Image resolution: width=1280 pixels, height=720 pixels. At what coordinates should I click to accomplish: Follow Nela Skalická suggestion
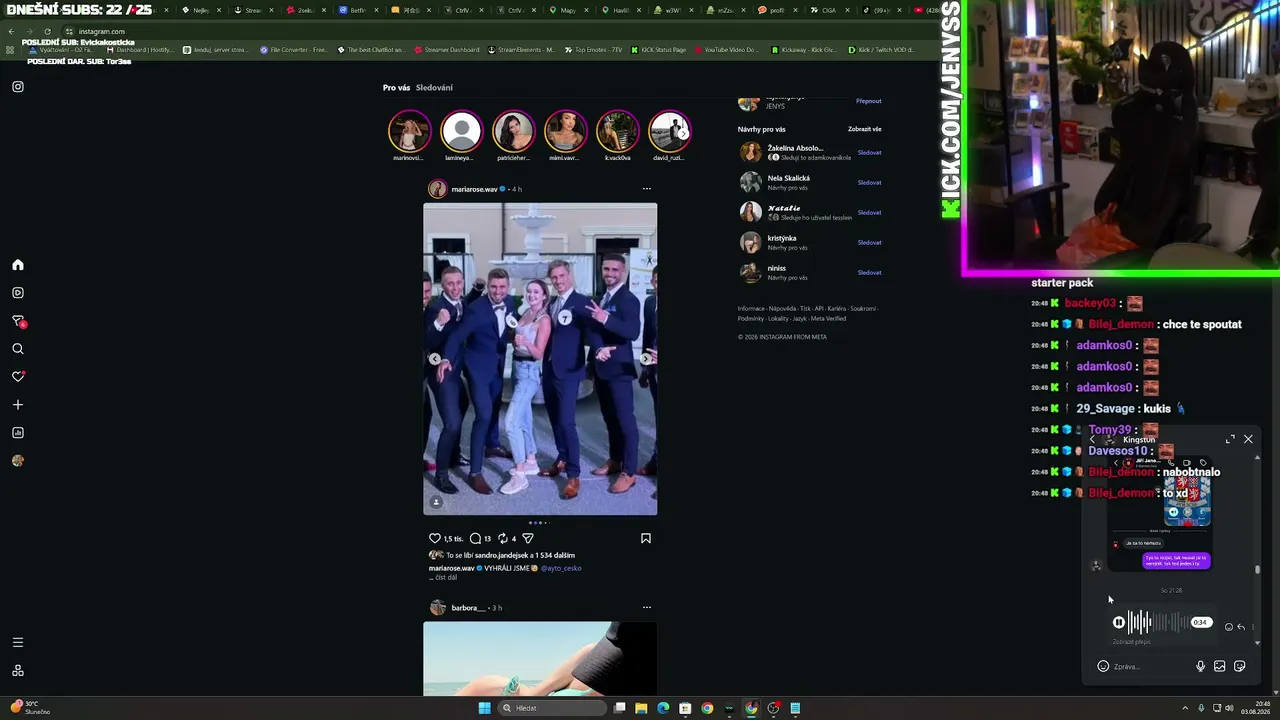click(869, 183)
